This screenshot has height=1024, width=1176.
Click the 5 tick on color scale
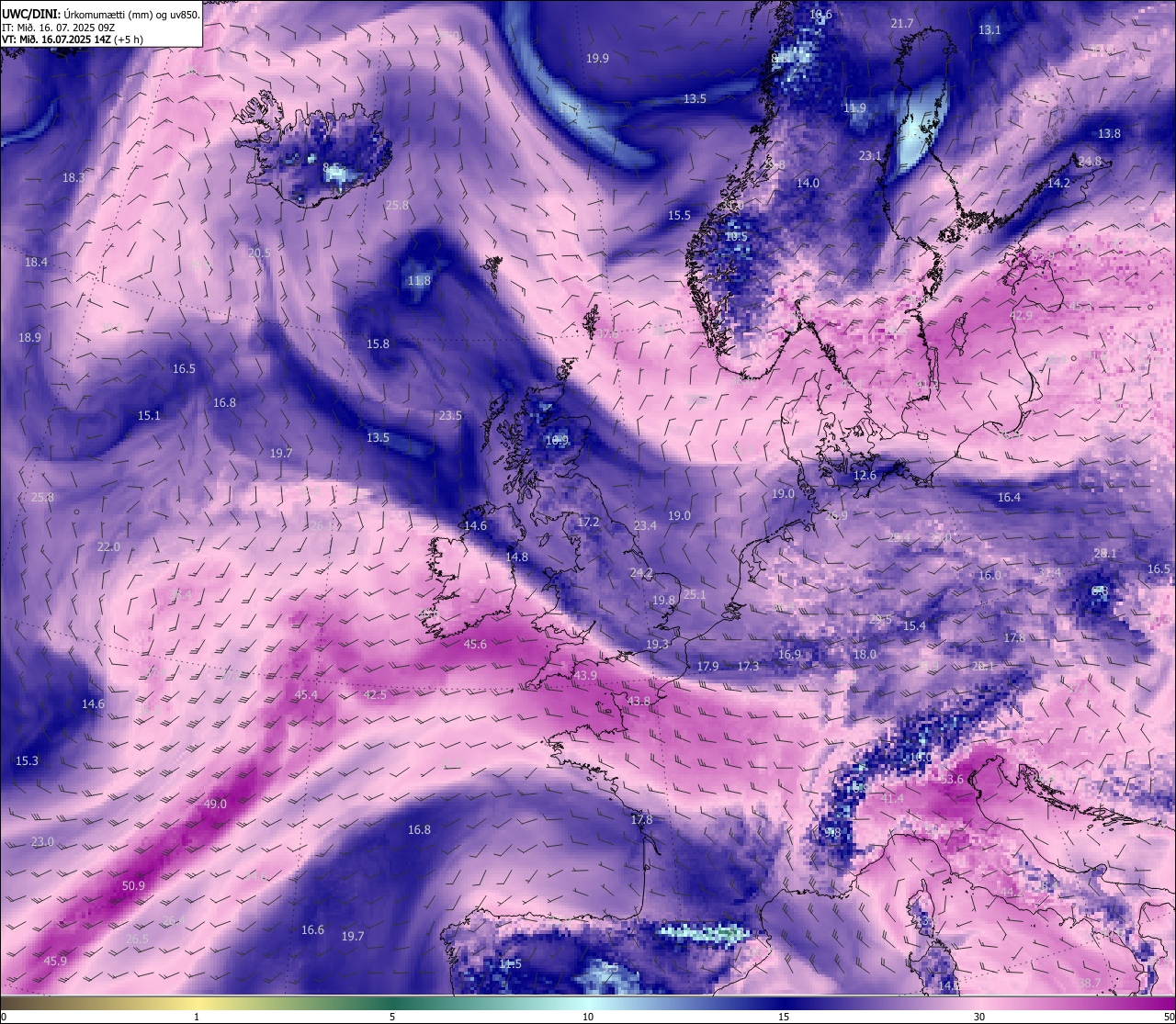[392, 1016]
